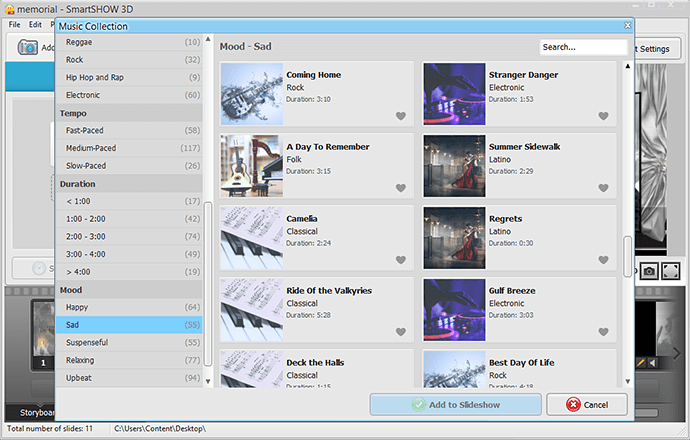Click track list scroll down arrow
This screenshot has width=690, height=440.
628,381
